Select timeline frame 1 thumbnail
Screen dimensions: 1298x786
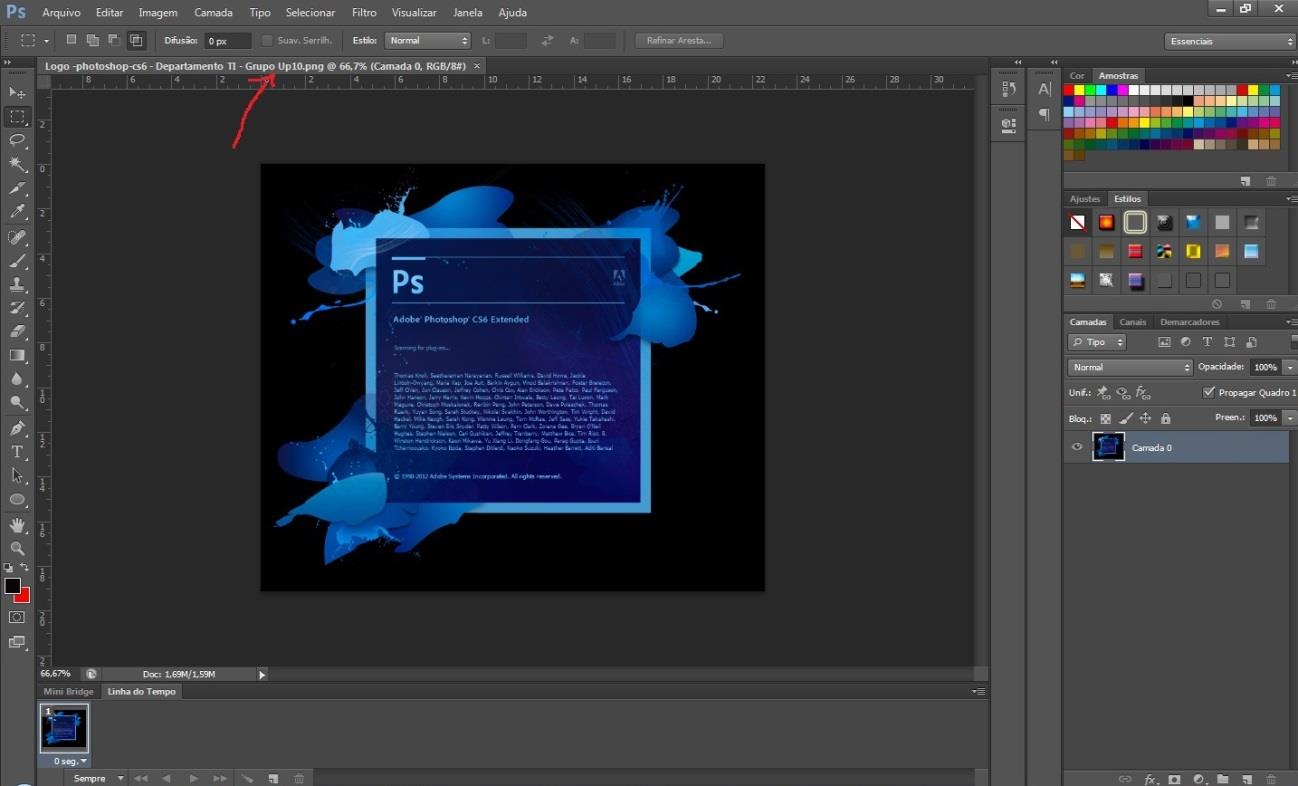coord(64,729)
